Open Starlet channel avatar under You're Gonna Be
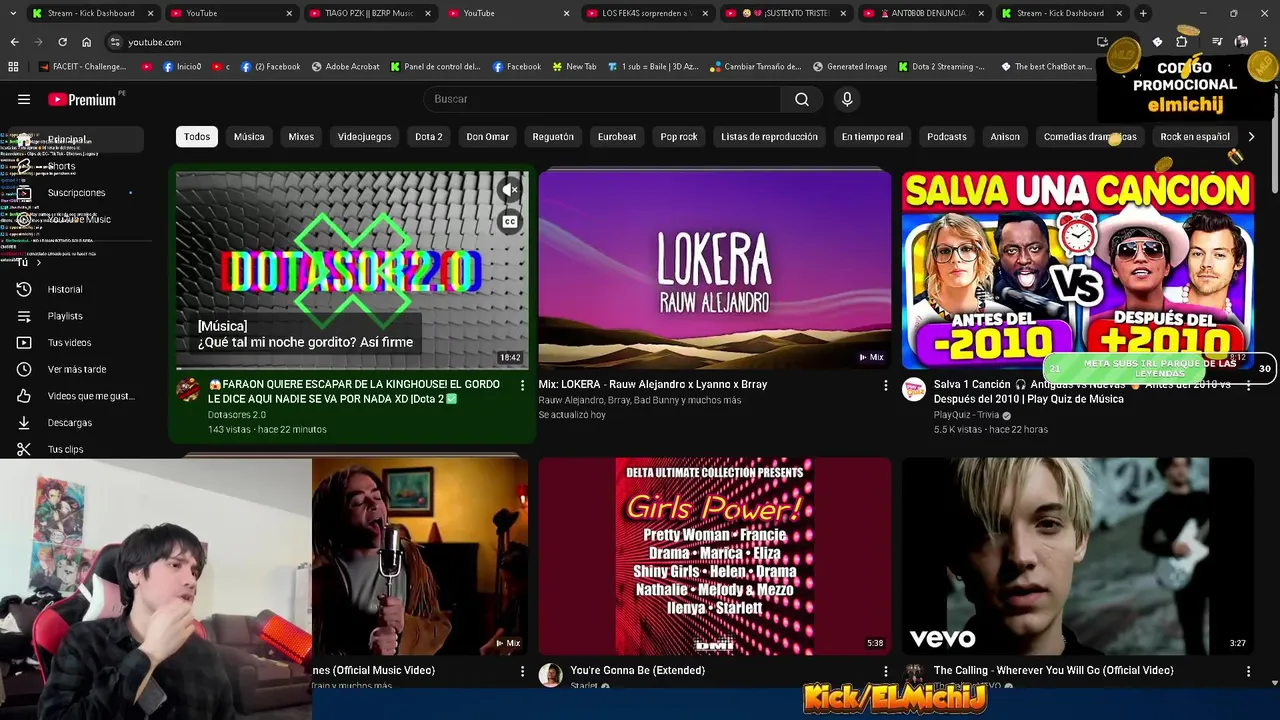Screen dimensions: 1280x720 (x=550, y=675)
